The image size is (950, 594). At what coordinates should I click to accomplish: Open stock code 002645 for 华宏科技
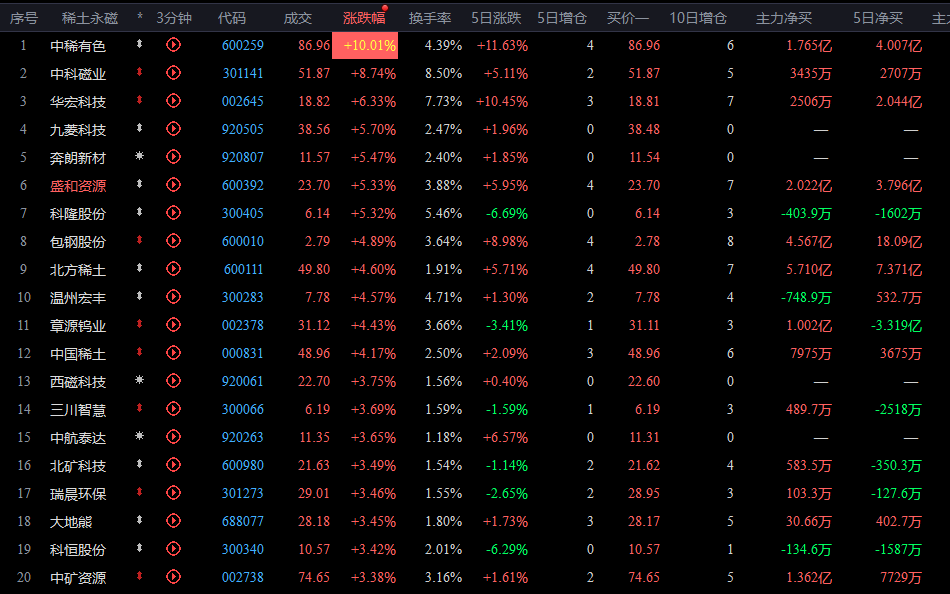coord(243,101)
